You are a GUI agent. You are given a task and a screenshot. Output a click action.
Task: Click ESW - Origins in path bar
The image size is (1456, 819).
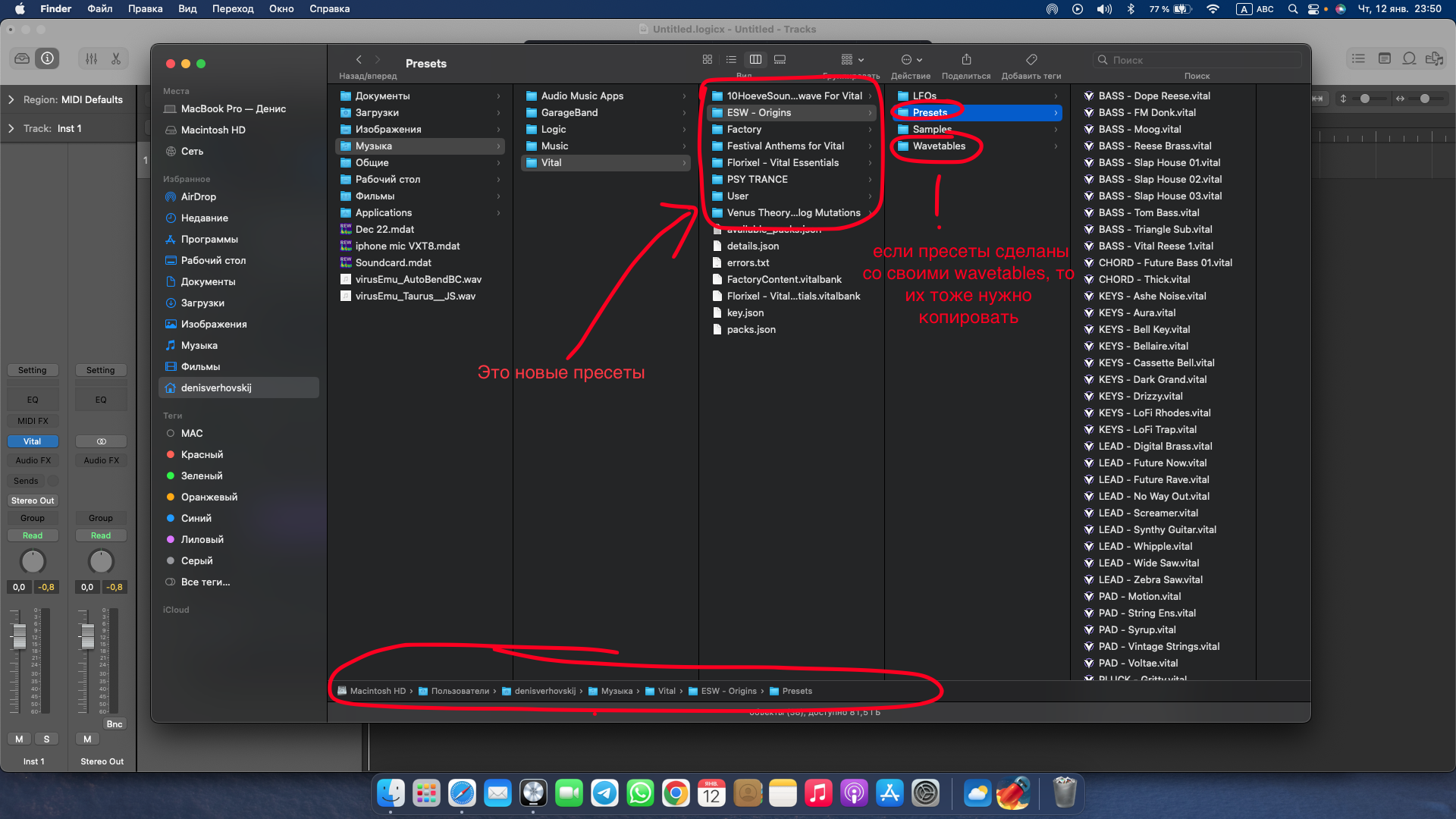723,691
